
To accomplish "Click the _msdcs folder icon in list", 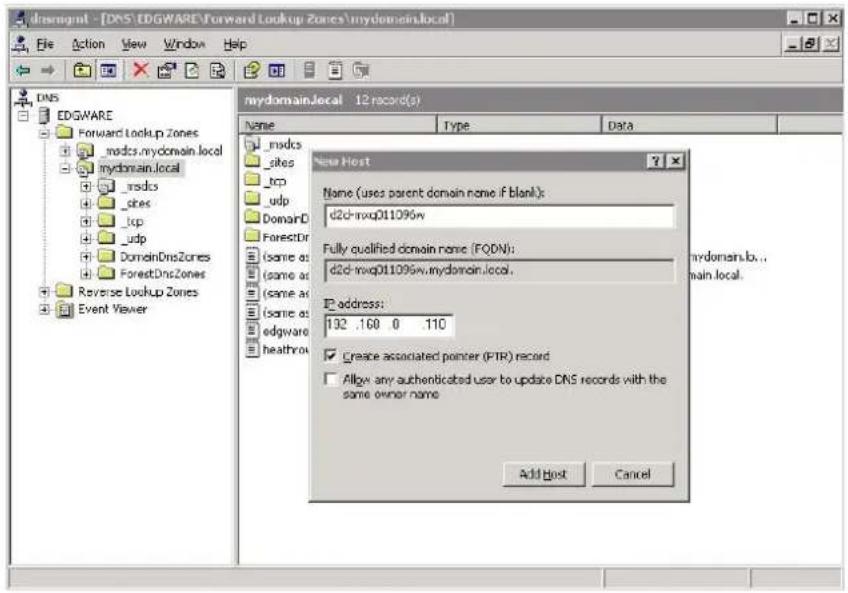I will (252, 144).
